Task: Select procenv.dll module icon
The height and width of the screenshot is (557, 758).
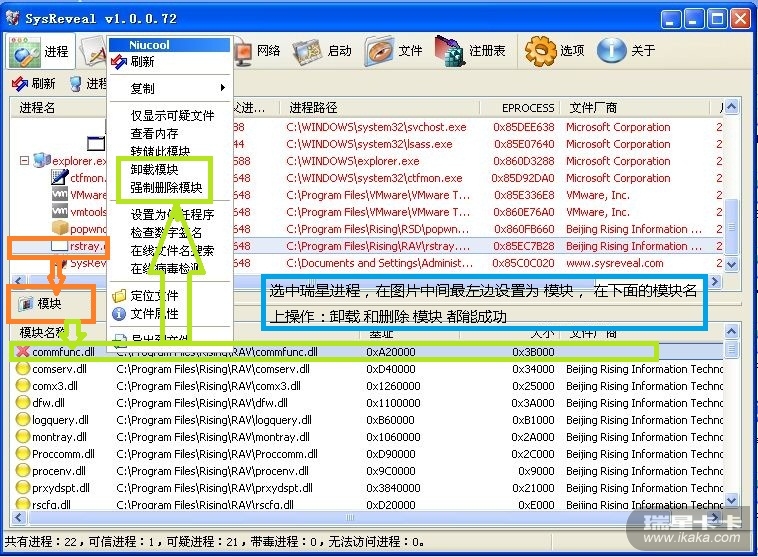Action: point(22,470)
